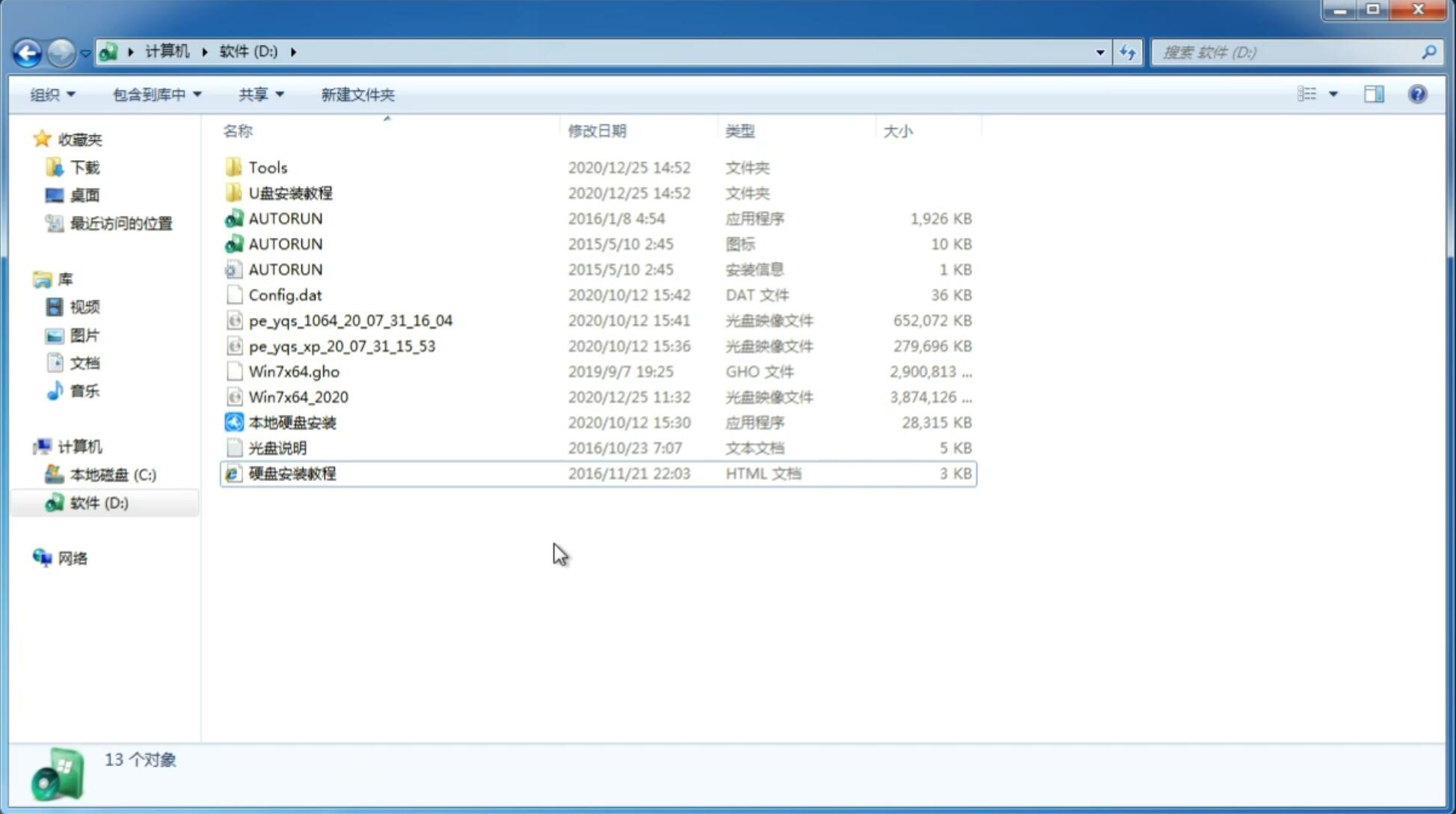1456x814 pixels.
Task: Click the 共享 toolbar menu
Action: click(x=259, y=94)
